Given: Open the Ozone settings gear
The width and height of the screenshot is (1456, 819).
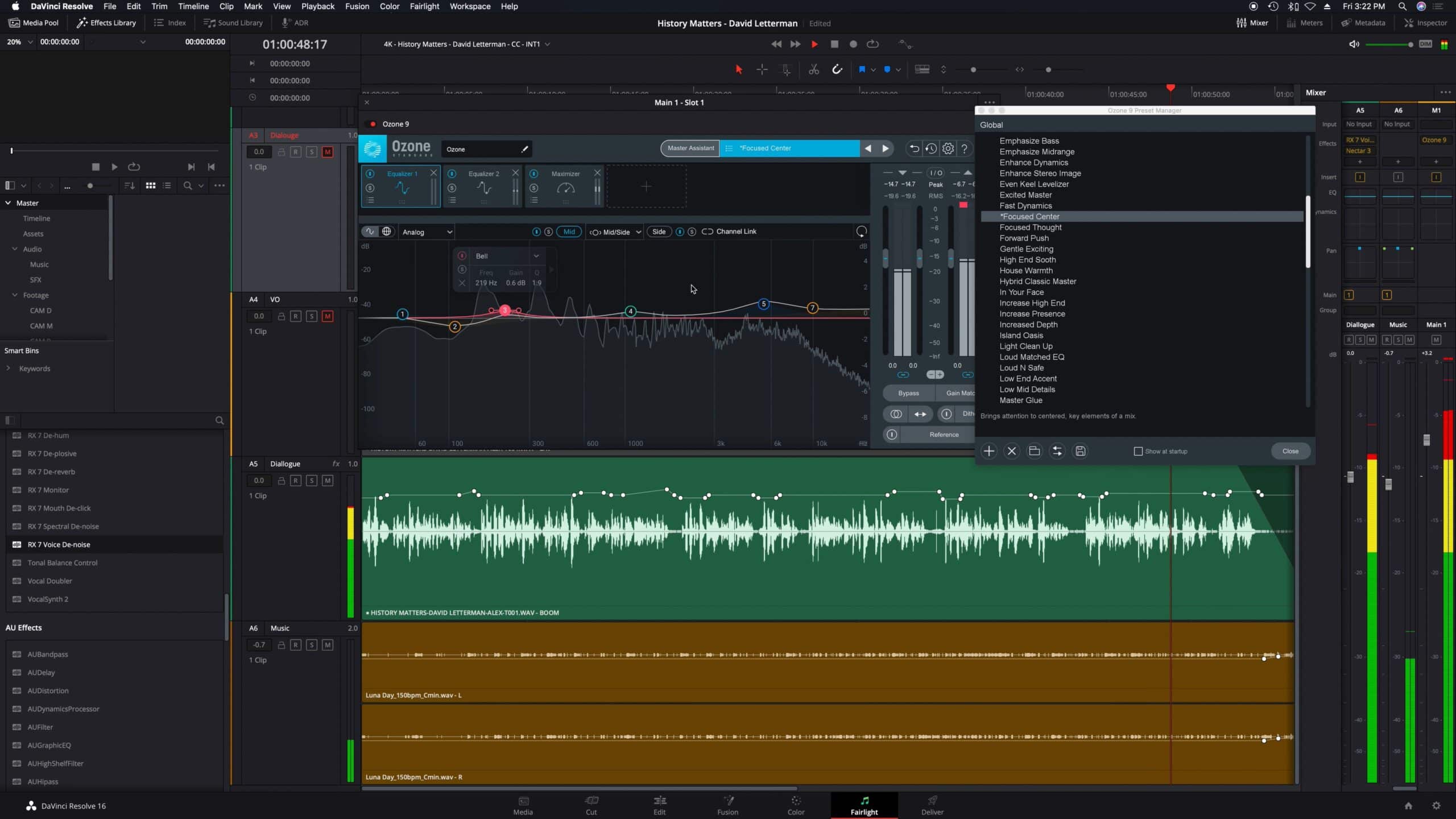Looking at the screenshot, I should click(x=948, y=148).
